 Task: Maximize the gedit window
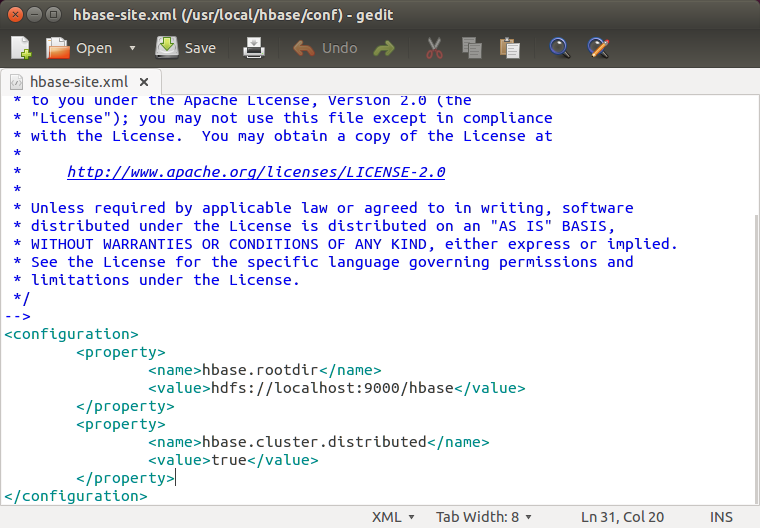53,15
